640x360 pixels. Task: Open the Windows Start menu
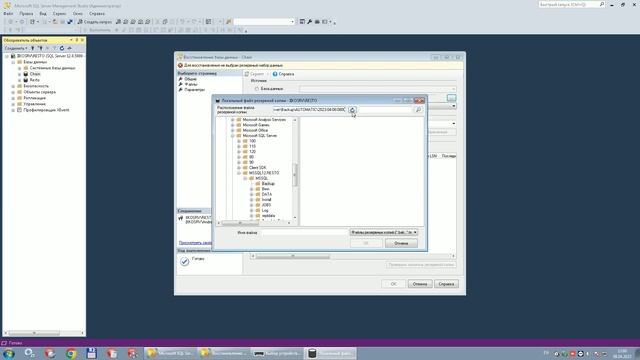tap(8, 353)
